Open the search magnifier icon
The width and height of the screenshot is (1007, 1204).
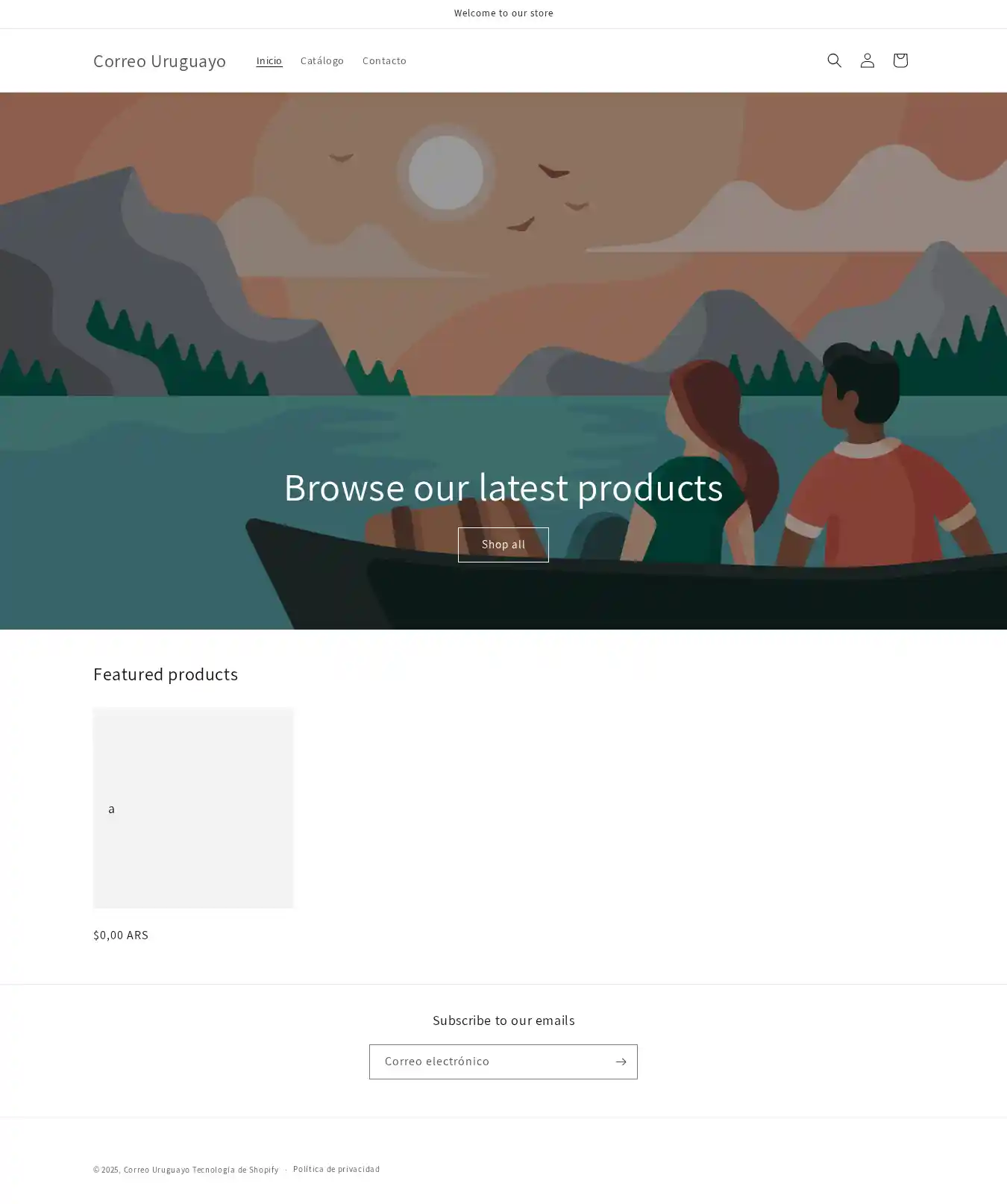834,60
